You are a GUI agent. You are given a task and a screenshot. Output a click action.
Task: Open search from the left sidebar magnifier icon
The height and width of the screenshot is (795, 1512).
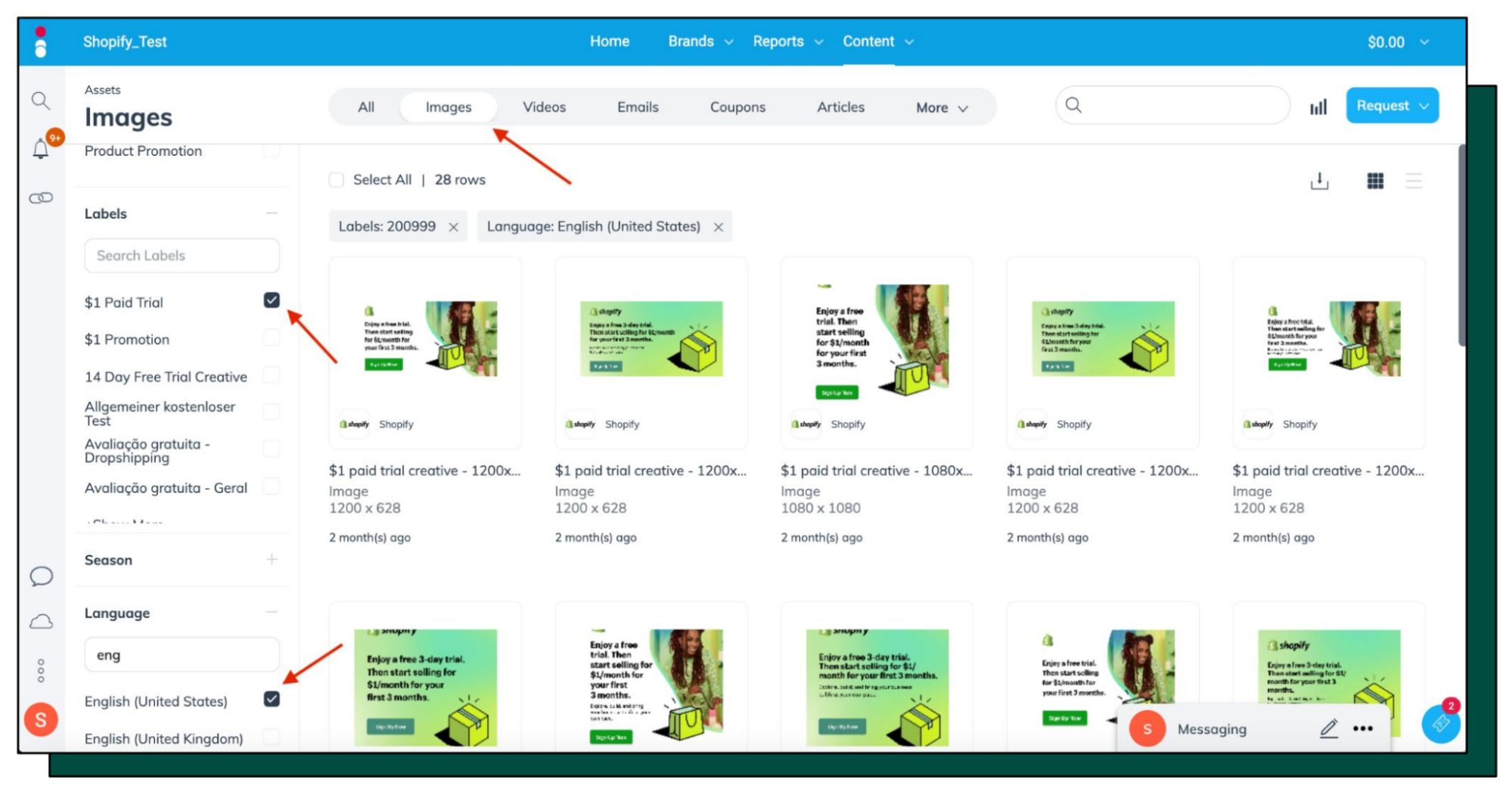tap(41, 101)
